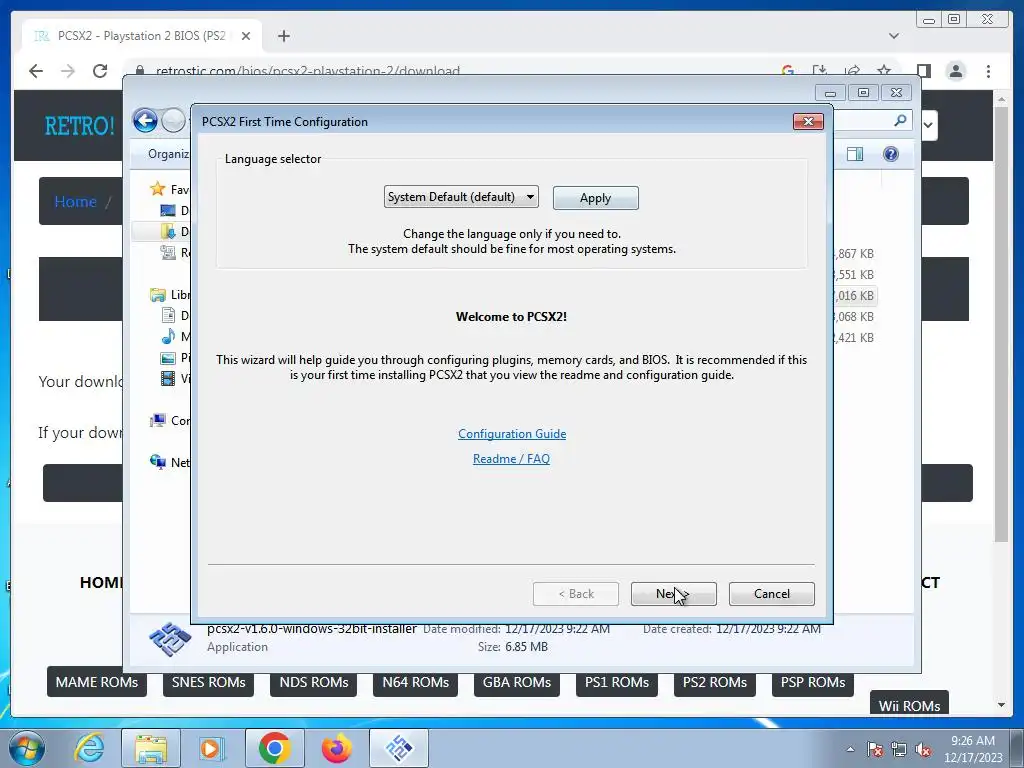1024x768 pixels.
Task: Open SNES ROMs link
Action: 208,682
